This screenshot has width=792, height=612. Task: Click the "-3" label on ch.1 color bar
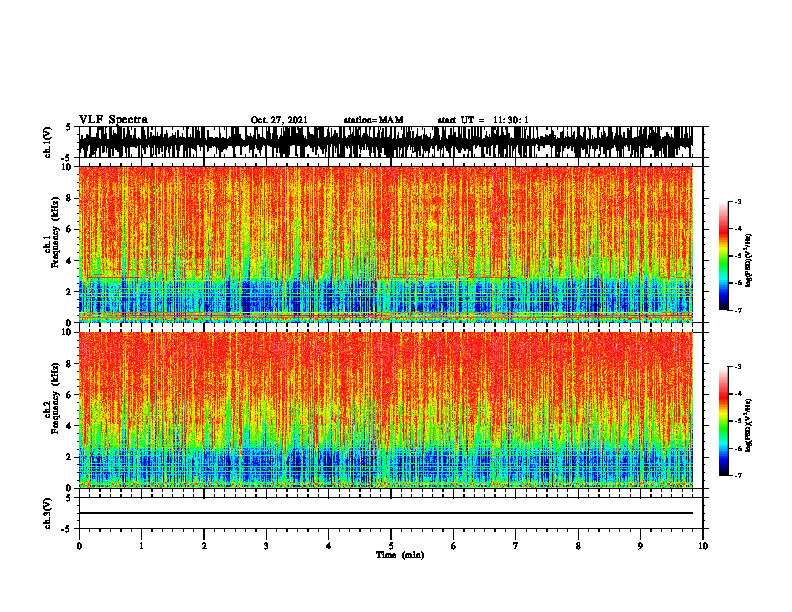[x=738, y=201]
